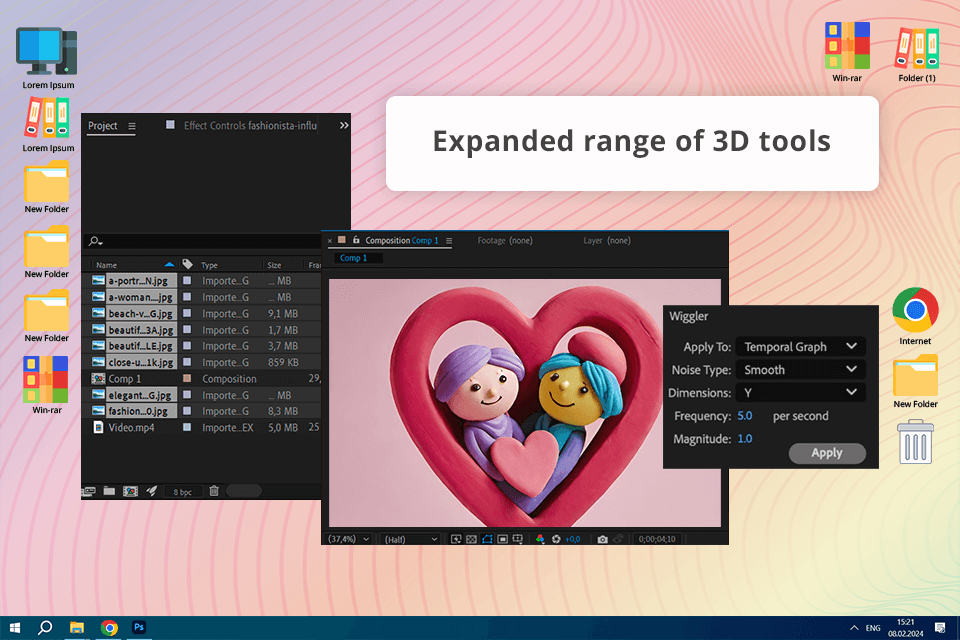Image resolution: width=960 pixels, height=640 pixels.
Task: Take snapshot with the camera icon
Action: [602, 539]
